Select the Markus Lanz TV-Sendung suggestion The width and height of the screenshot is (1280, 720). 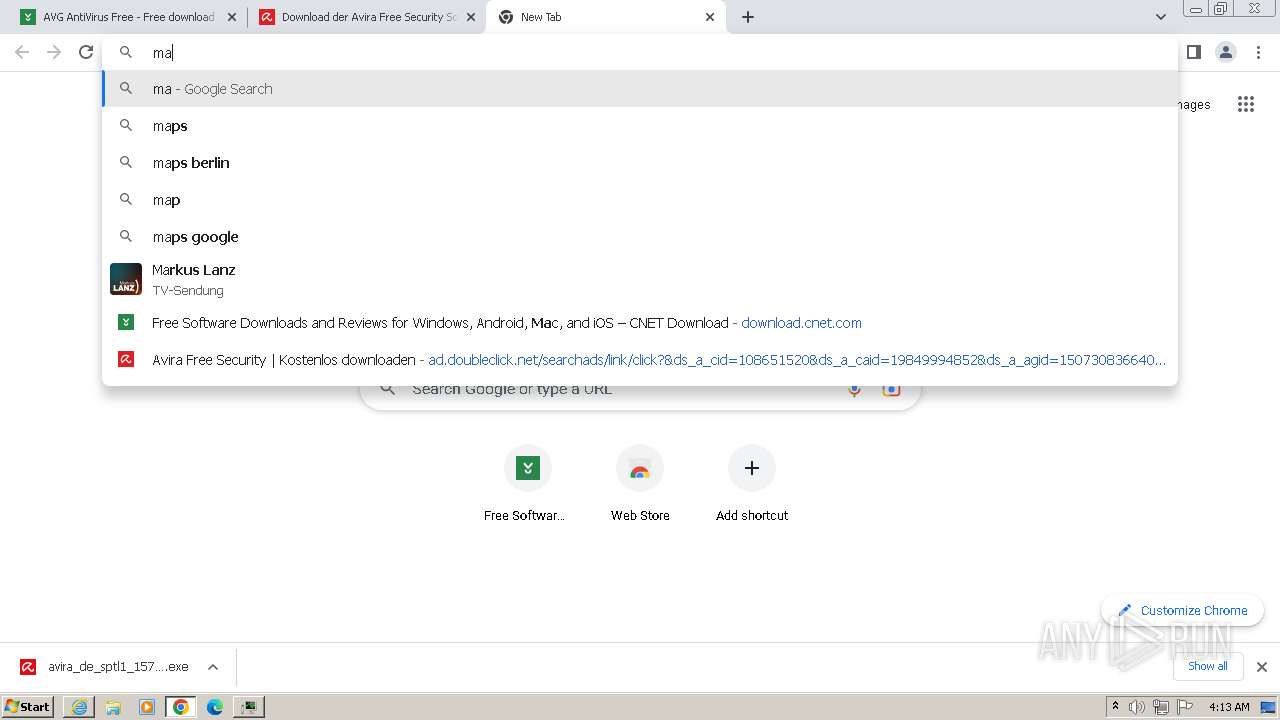(640, 279)
